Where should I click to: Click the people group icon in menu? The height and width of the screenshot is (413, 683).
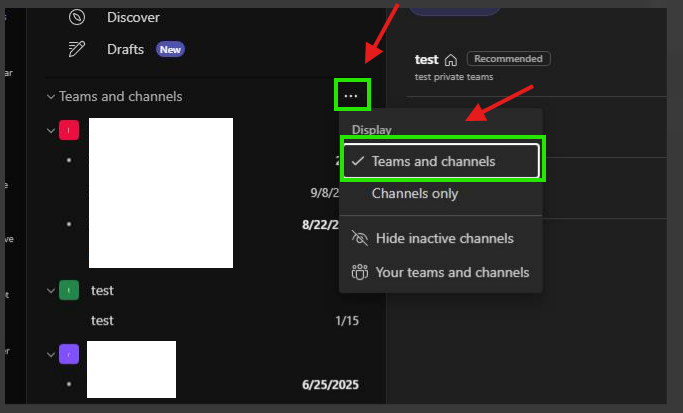click(x=360, y=272)
